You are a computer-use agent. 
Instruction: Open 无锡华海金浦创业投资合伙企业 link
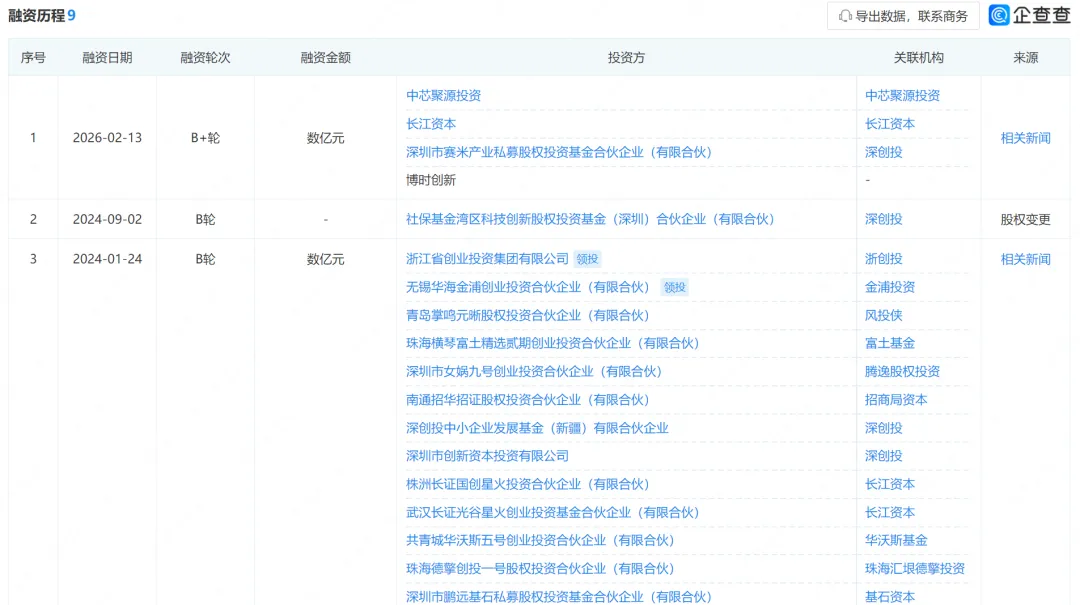coord(527,287)
